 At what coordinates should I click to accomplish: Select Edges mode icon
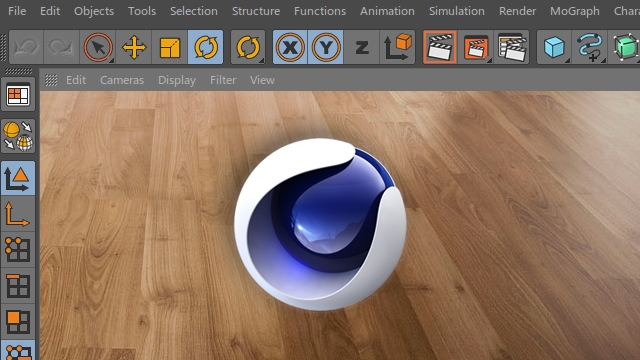18,285
